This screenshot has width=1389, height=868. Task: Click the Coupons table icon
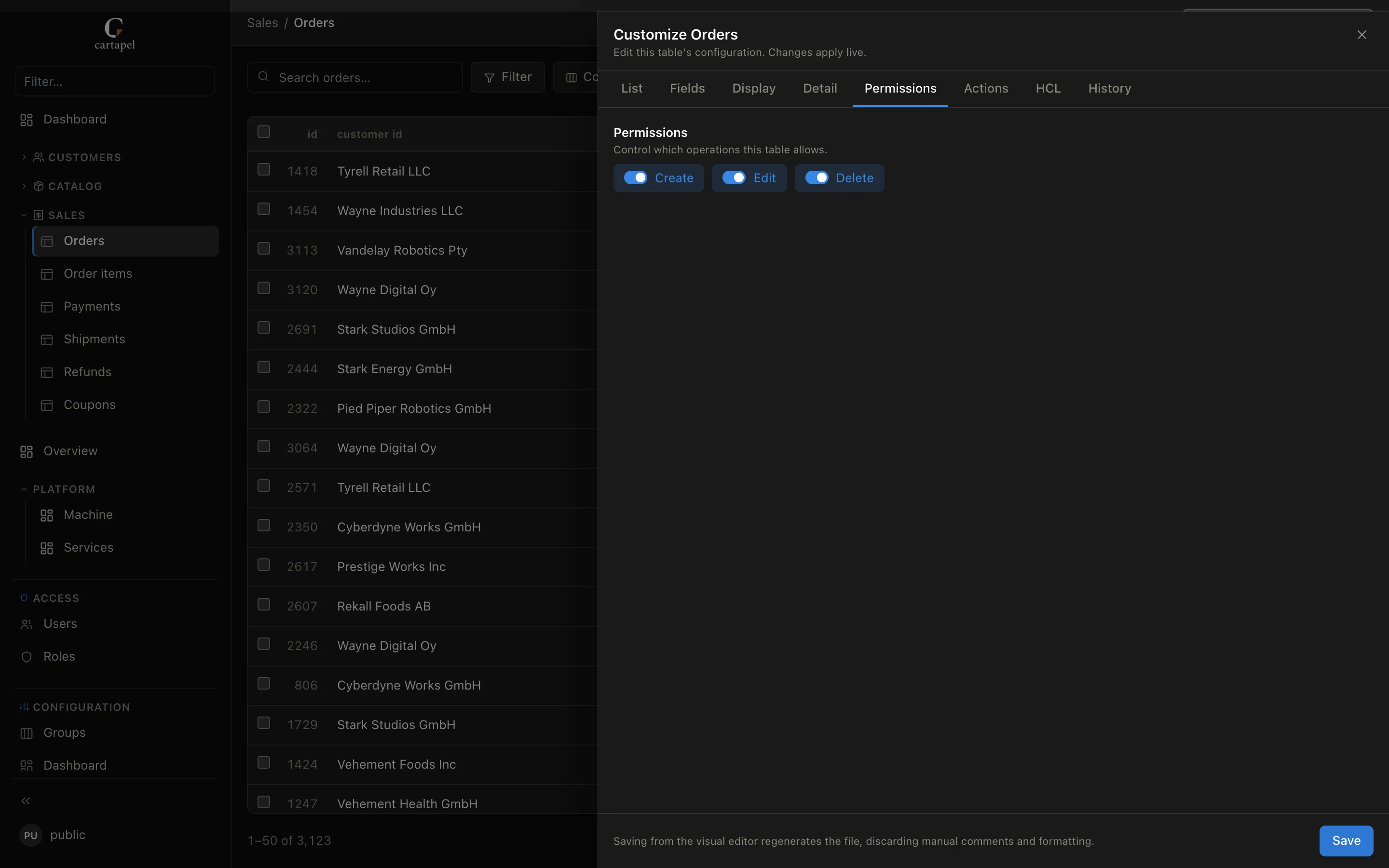(47, 405)
